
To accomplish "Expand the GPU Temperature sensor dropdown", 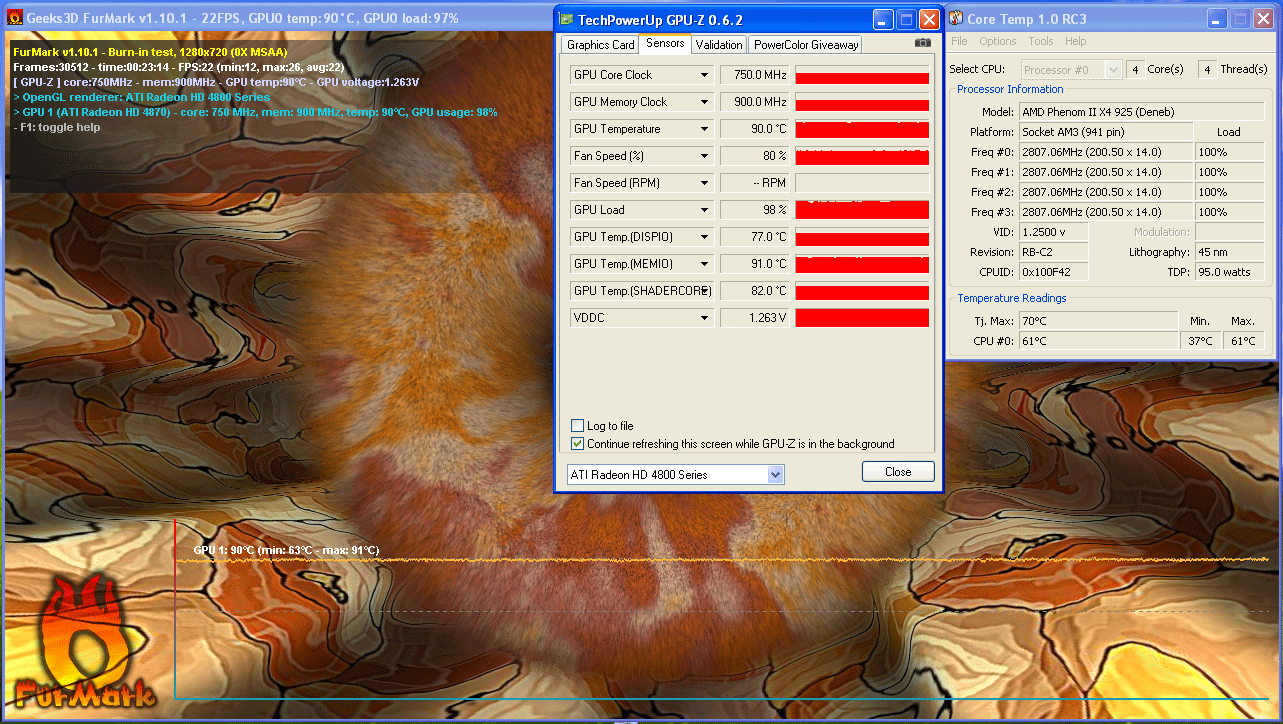I will tap(706, 129).
